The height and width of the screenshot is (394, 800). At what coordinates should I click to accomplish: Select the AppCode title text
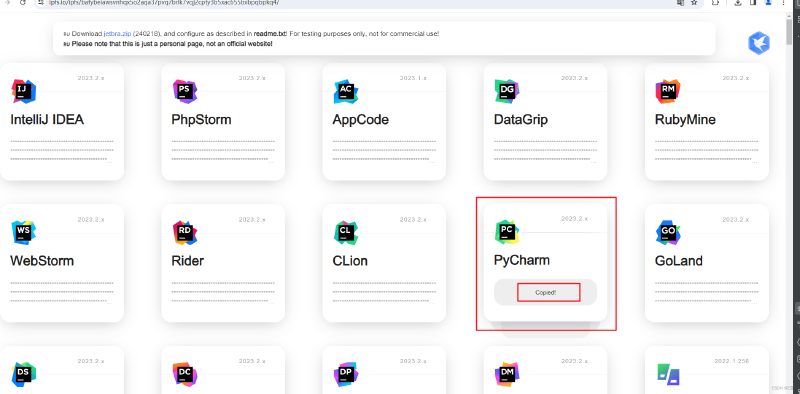pos(361,120)
